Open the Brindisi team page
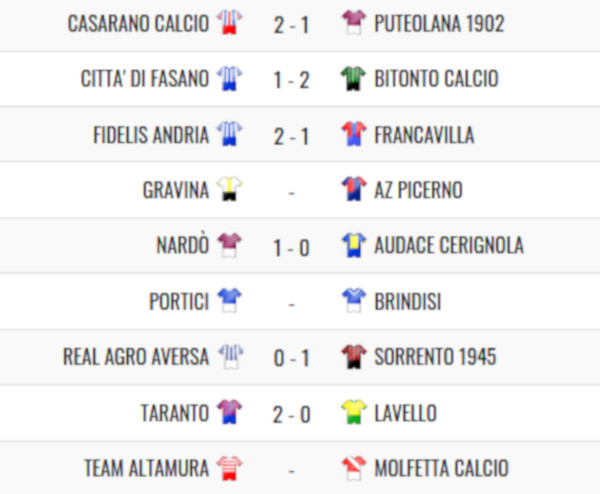This screenshot has height=494, width=600. pyautogui.click(x=407, y=301)
